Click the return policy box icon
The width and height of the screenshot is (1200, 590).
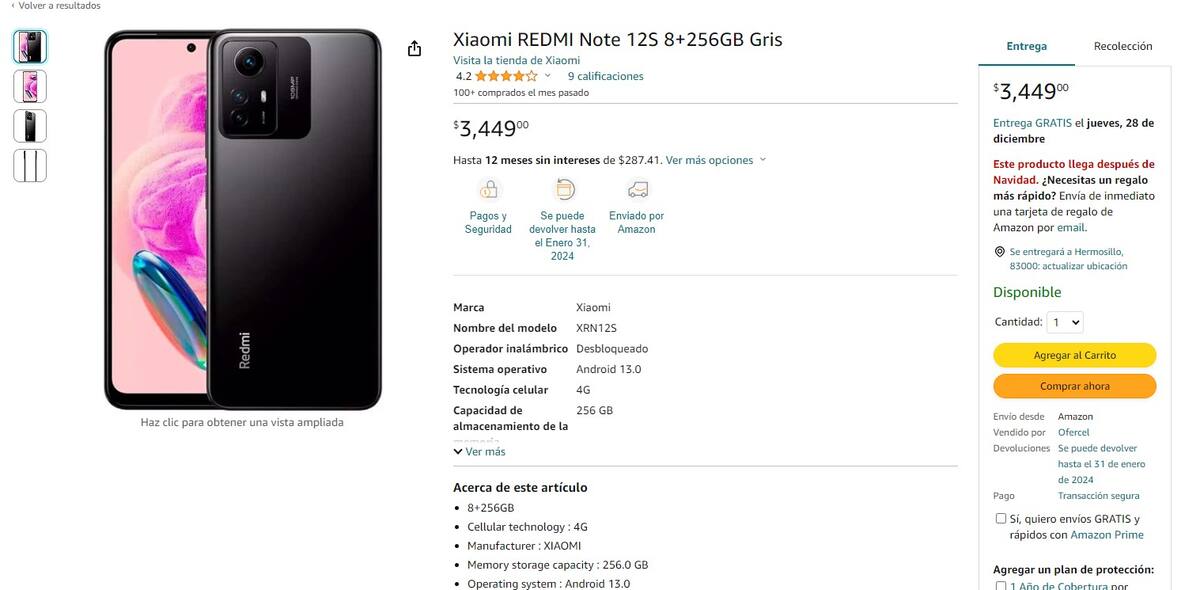click(x=565, y=189)
